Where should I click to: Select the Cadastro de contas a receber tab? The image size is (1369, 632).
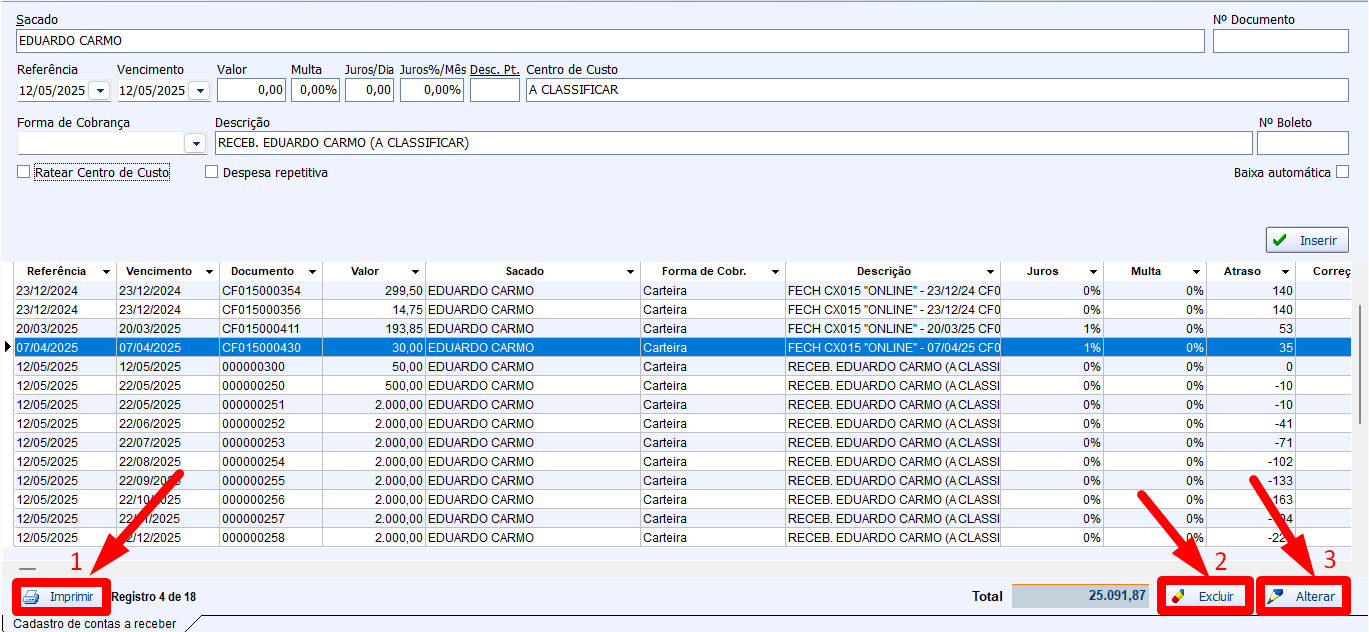pyautogui.click(x=95, y=623)
